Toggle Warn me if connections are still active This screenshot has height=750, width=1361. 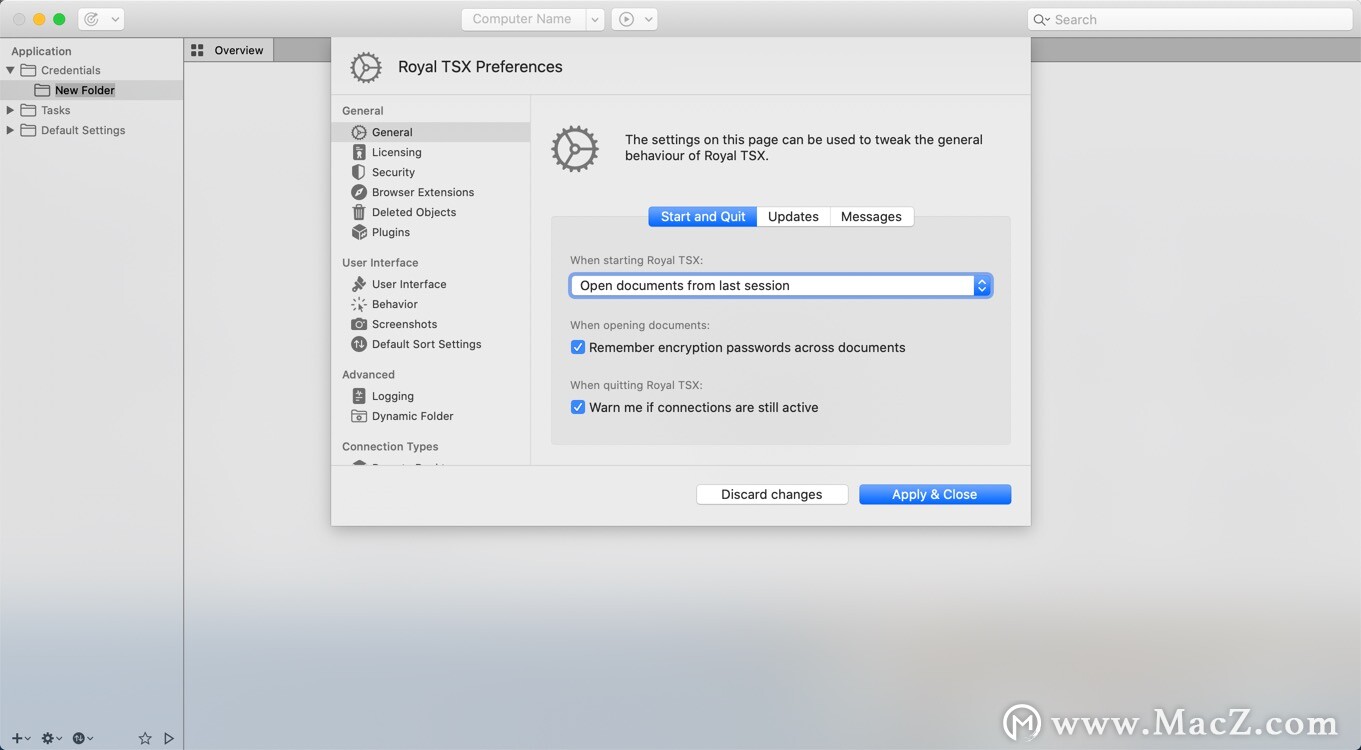578,407
